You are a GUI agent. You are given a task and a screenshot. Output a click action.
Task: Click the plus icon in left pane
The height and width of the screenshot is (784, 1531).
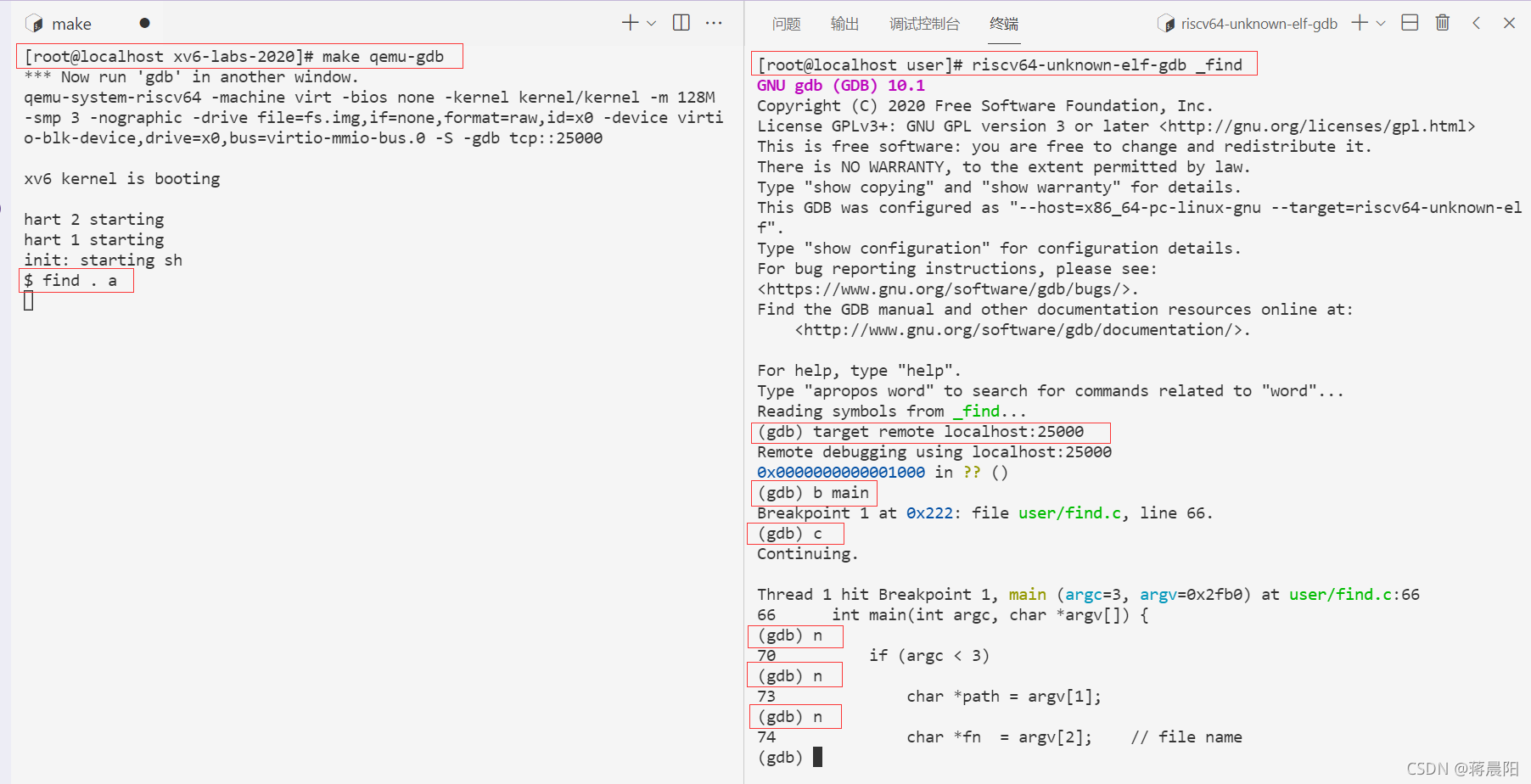coord(630,23)
